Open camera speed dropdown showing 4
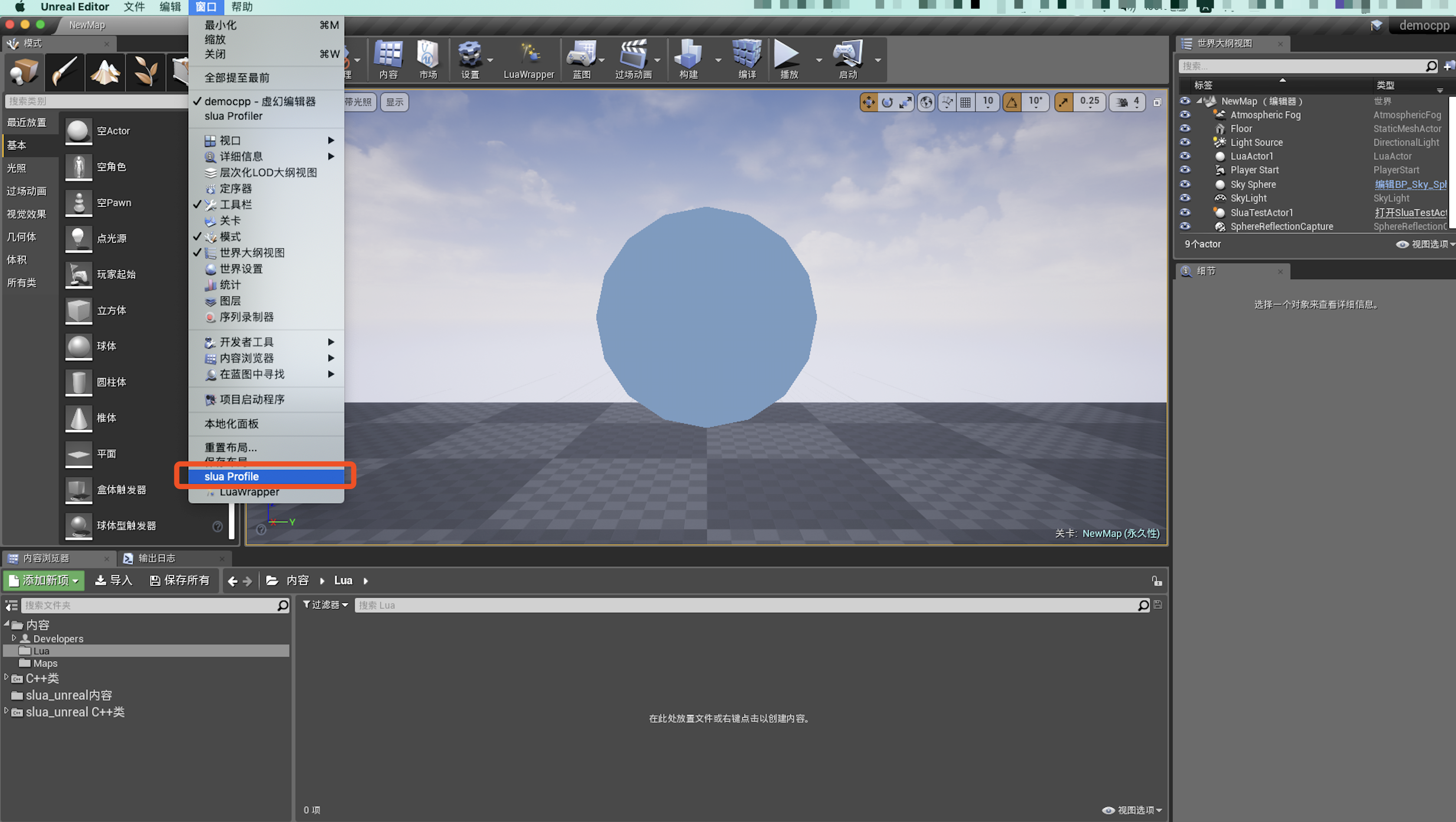 [x=1128, y=102]
